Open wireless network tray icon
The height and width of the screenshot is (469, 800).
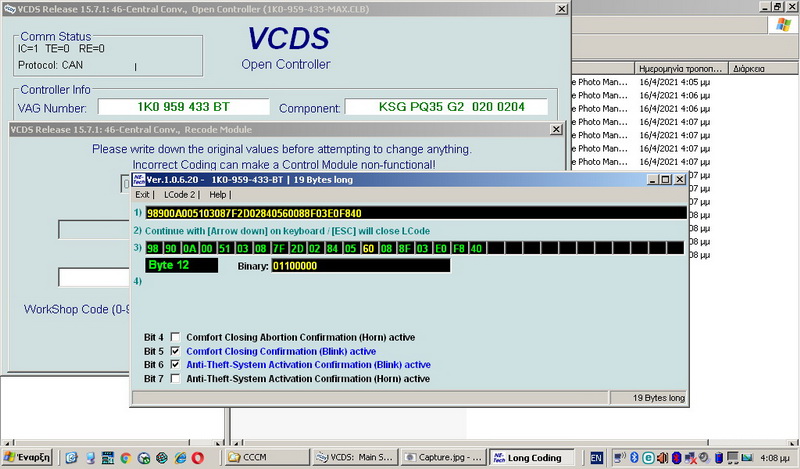pyautogui.click(x=620, y=458)
